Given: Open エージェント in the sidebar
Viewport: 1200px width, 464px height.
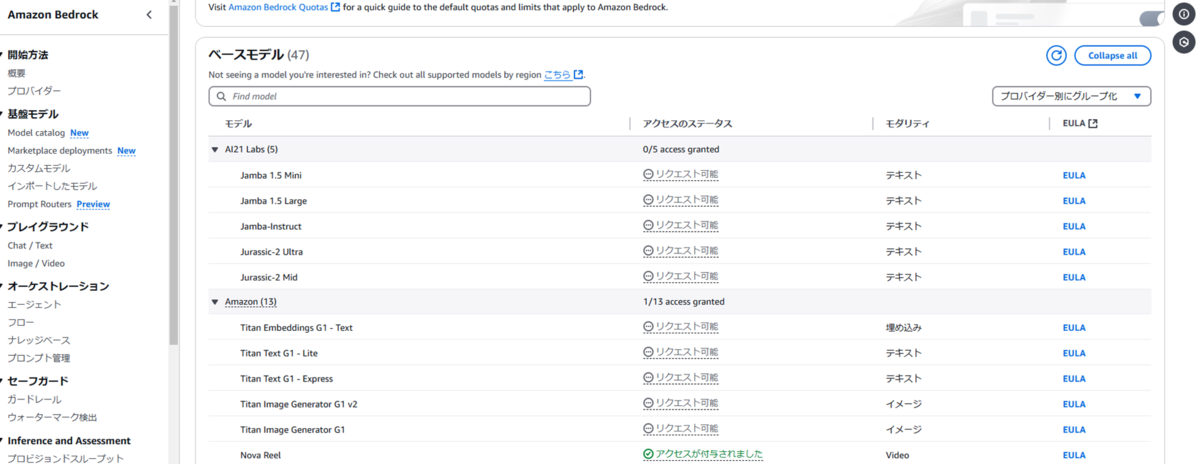Looking at the screenshot, I should pyautogui.click(x=34, y=304).
